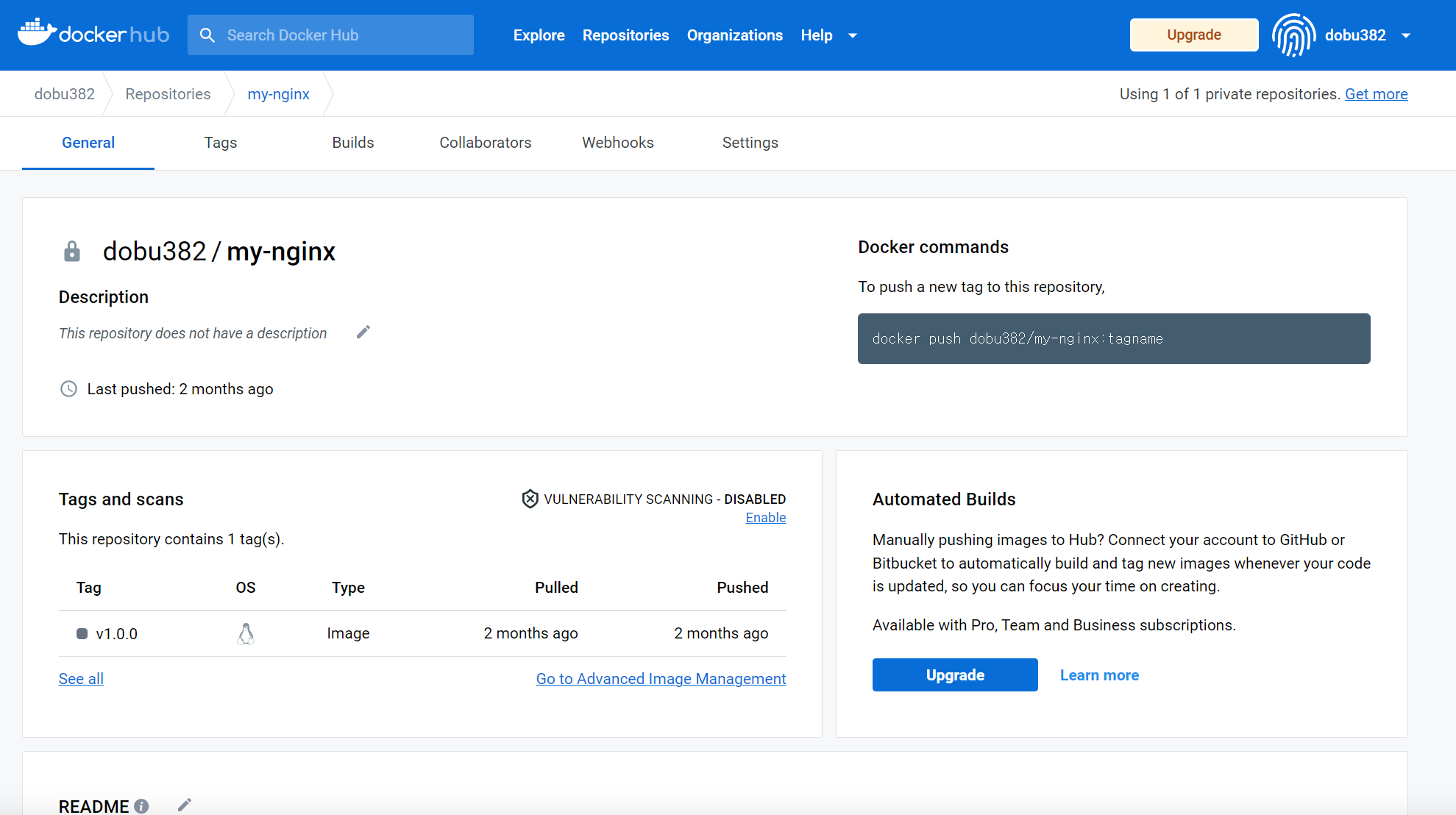Click the dobu382 username in the header
Screen dimensions: 1456x815
point(1355,35)
